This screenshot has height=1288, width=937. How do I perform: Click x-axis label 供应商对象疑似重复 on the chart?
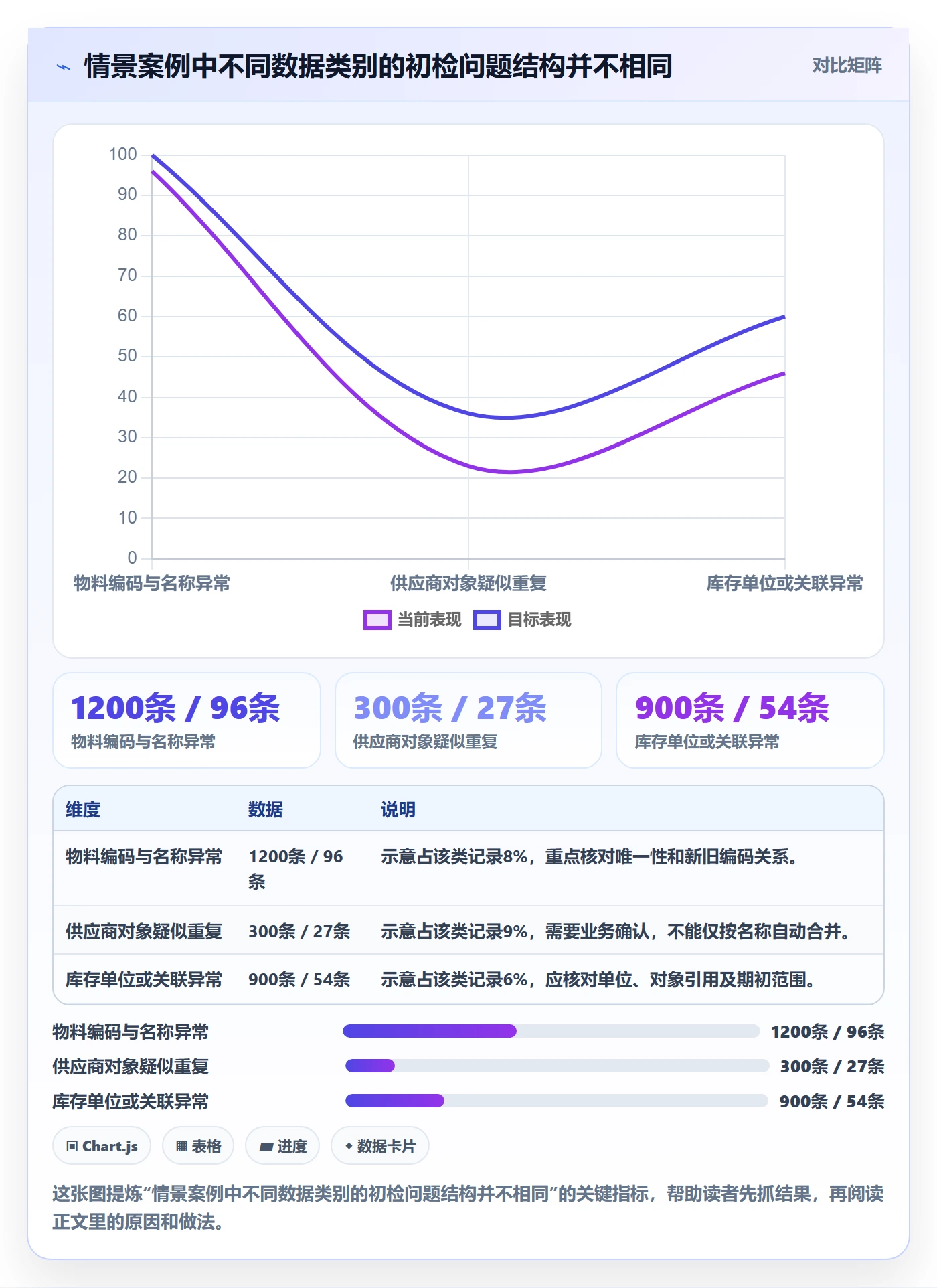click(468, 583)
